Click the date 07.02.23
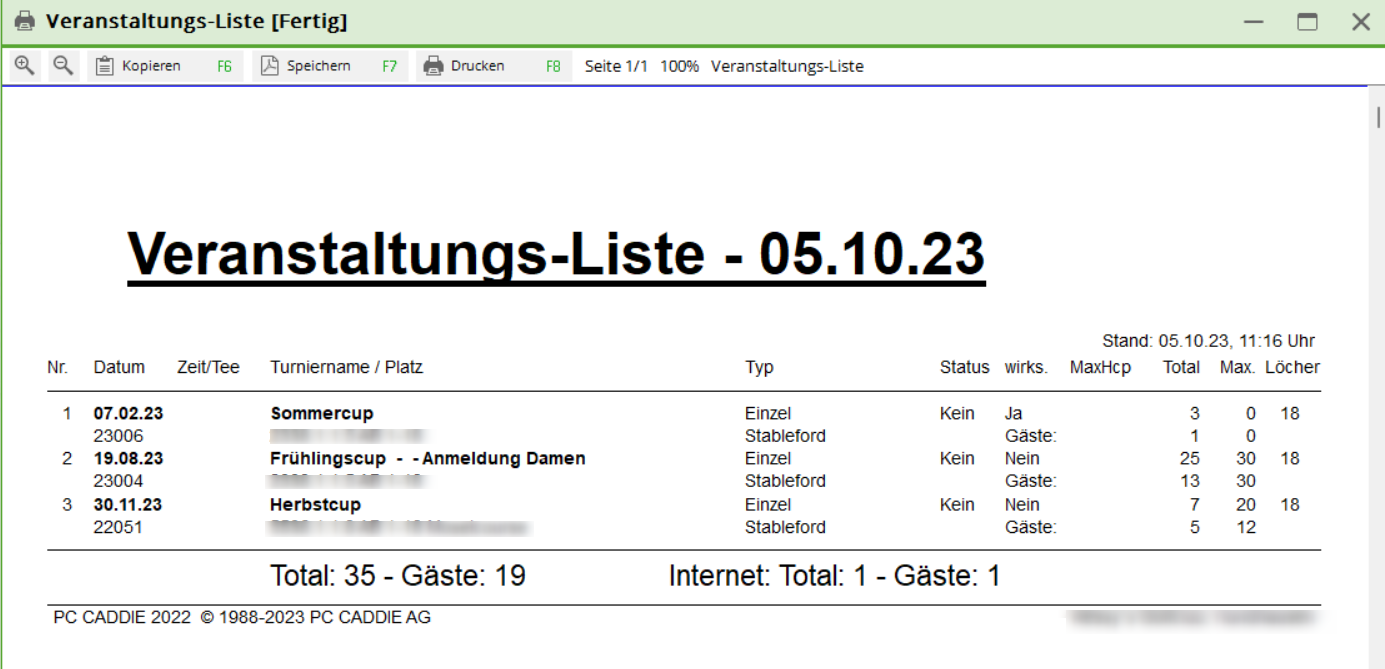 (128, 413)
